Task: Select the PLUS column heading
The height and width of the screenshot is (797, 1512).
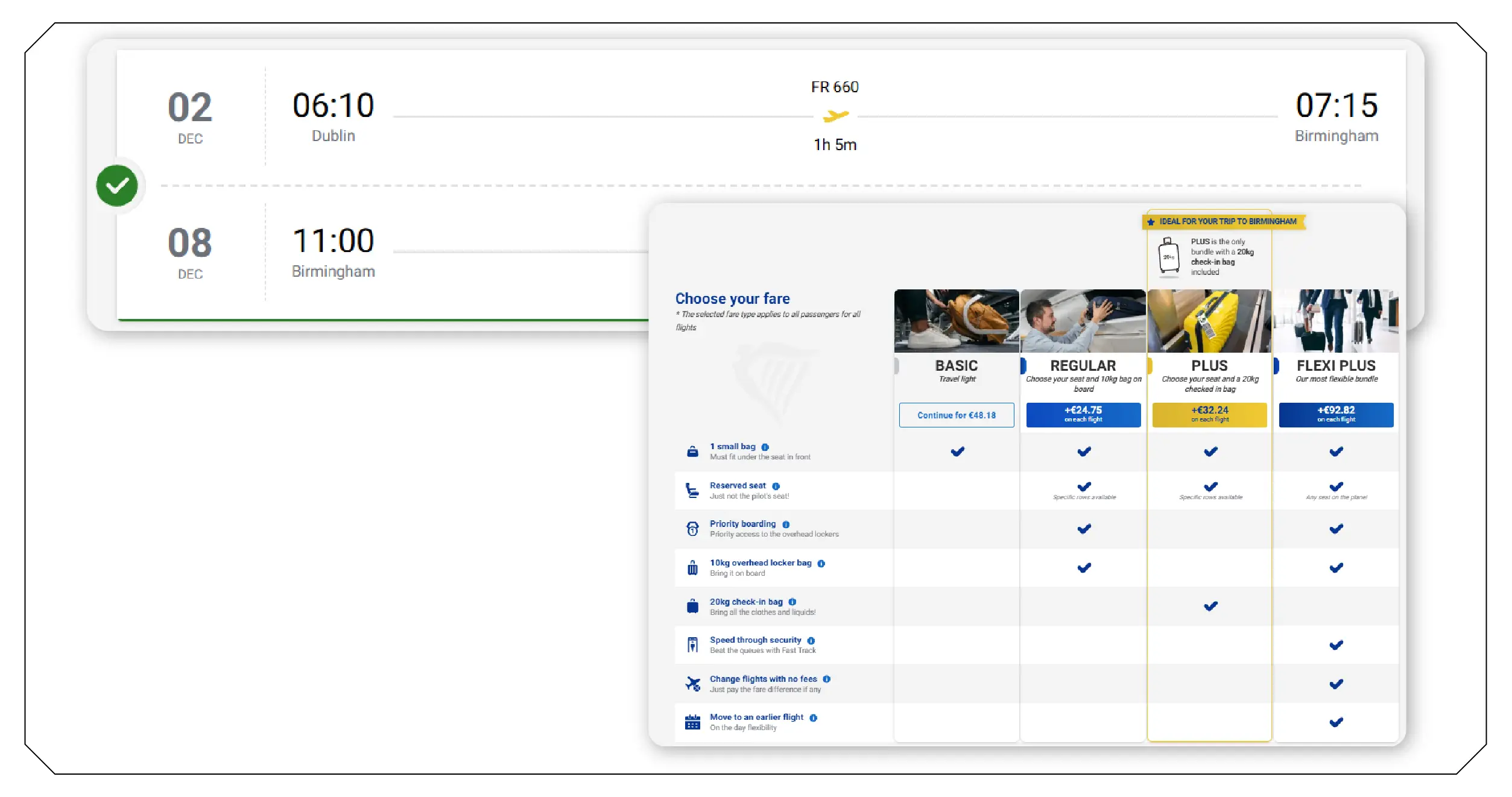Action: point(1209,365)
